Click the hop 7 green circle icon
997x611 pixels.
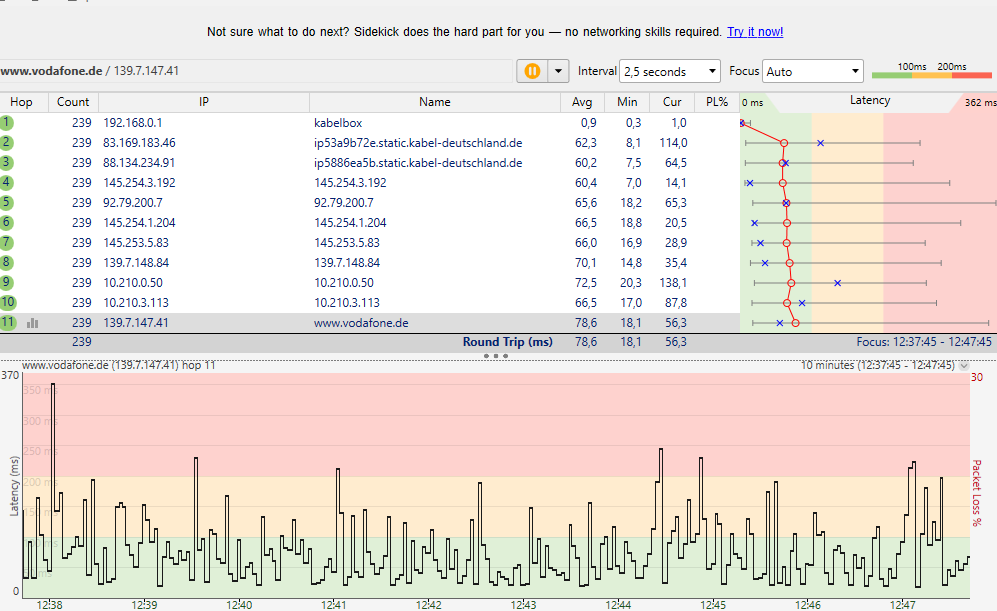point(6,242)
